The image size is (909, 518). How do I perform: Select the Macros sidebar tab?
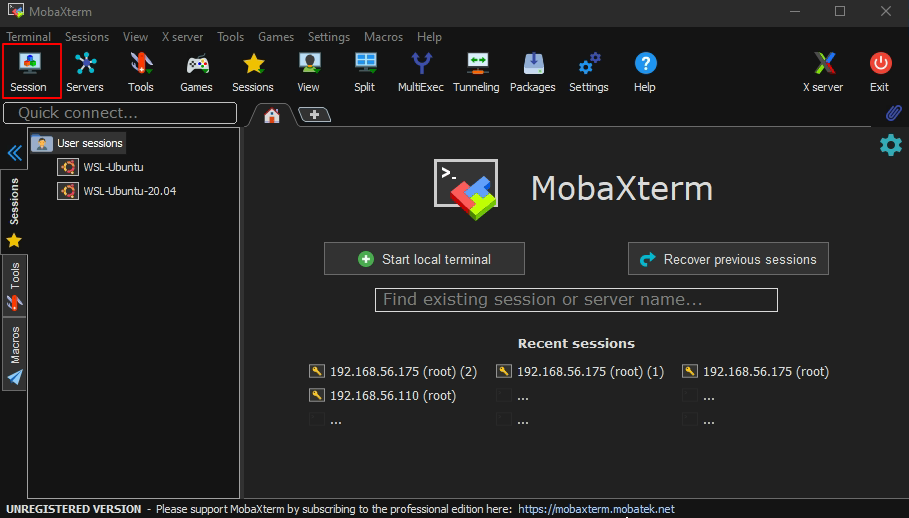point(14,355)
